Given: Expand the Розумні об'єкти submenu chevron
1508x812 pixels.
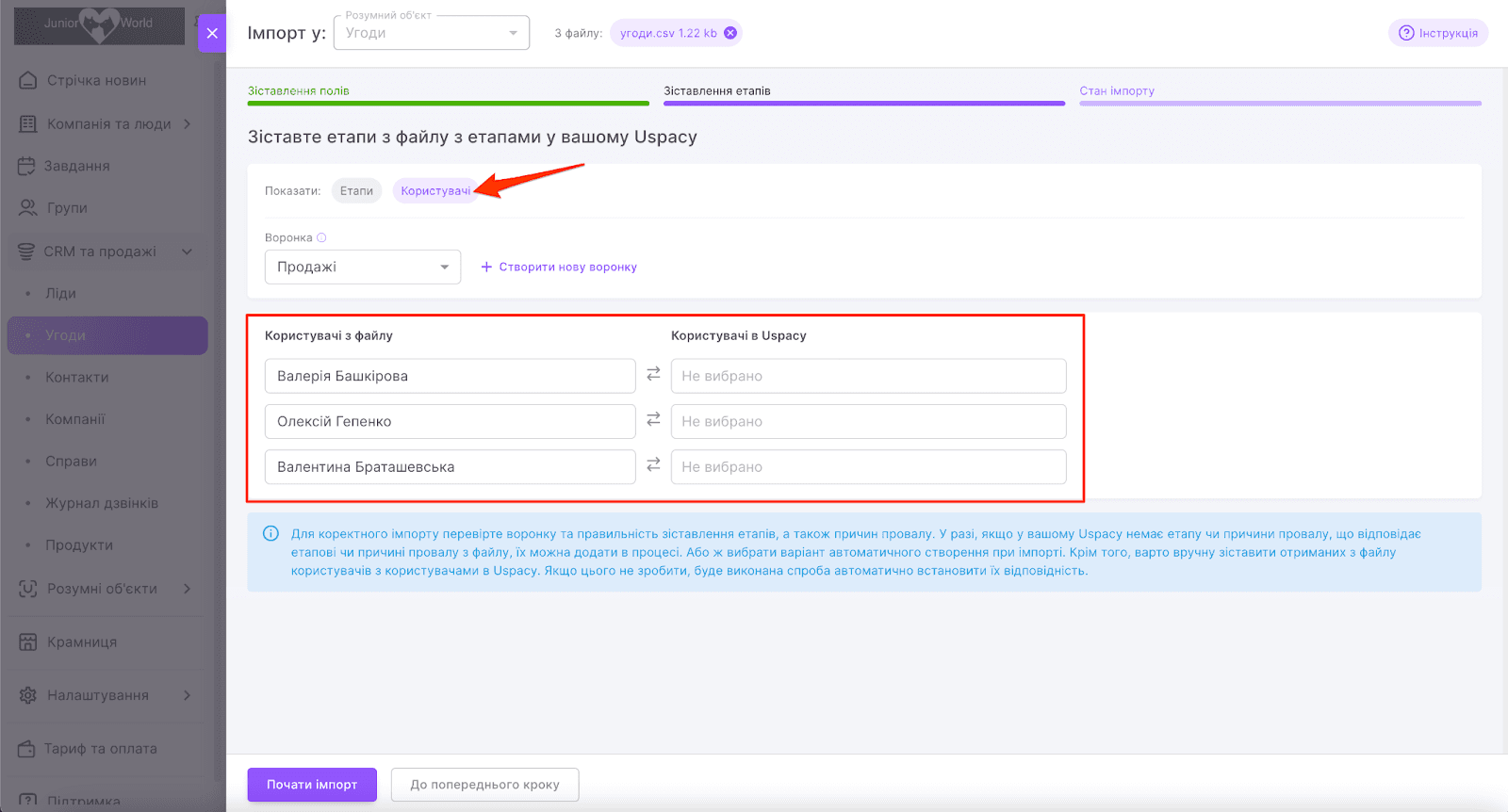Looking at the screenshot, I should (x=188, y=589).
